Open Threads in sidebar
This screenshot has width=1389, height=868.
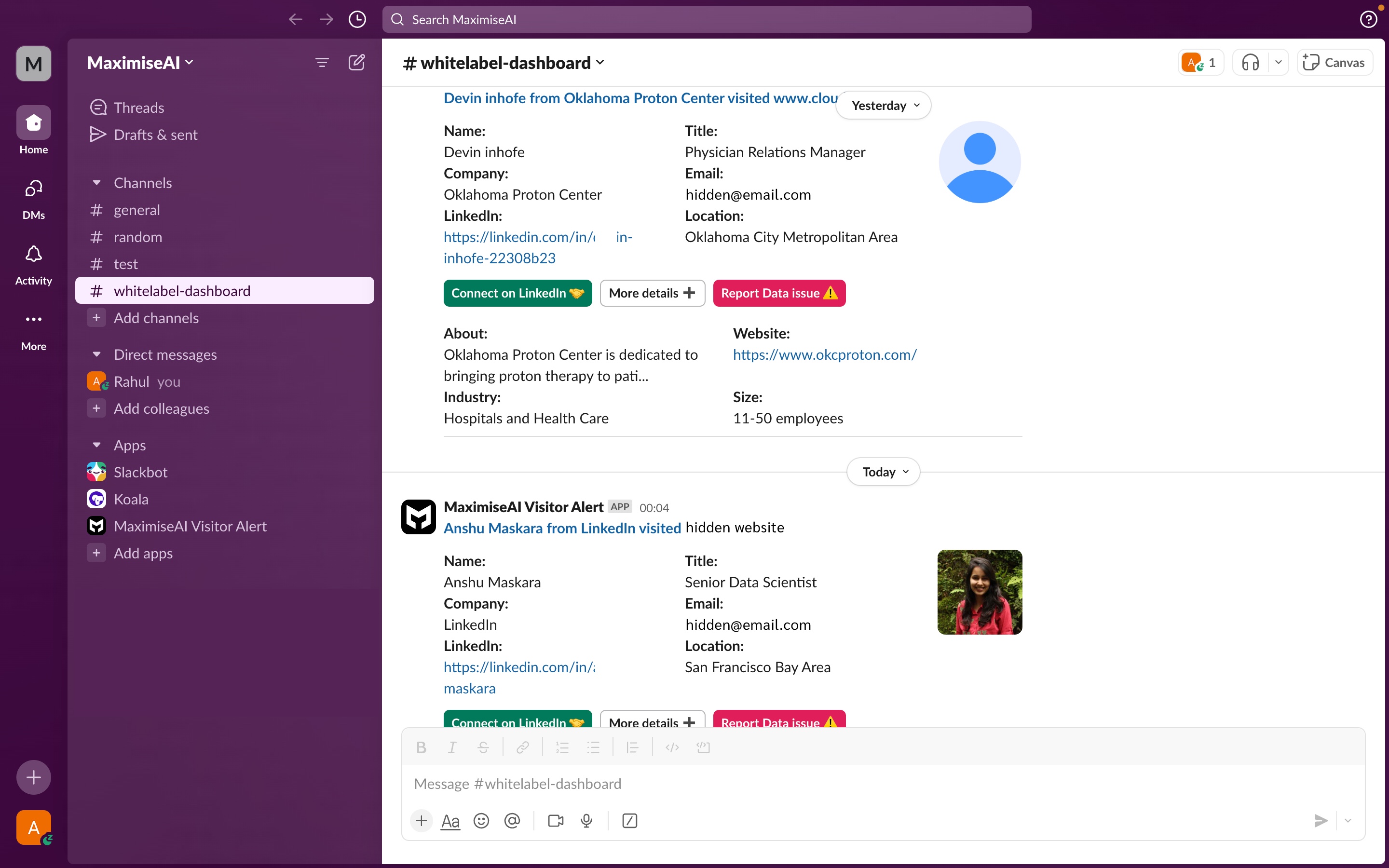pyautogui.click(x=224, y=108)
